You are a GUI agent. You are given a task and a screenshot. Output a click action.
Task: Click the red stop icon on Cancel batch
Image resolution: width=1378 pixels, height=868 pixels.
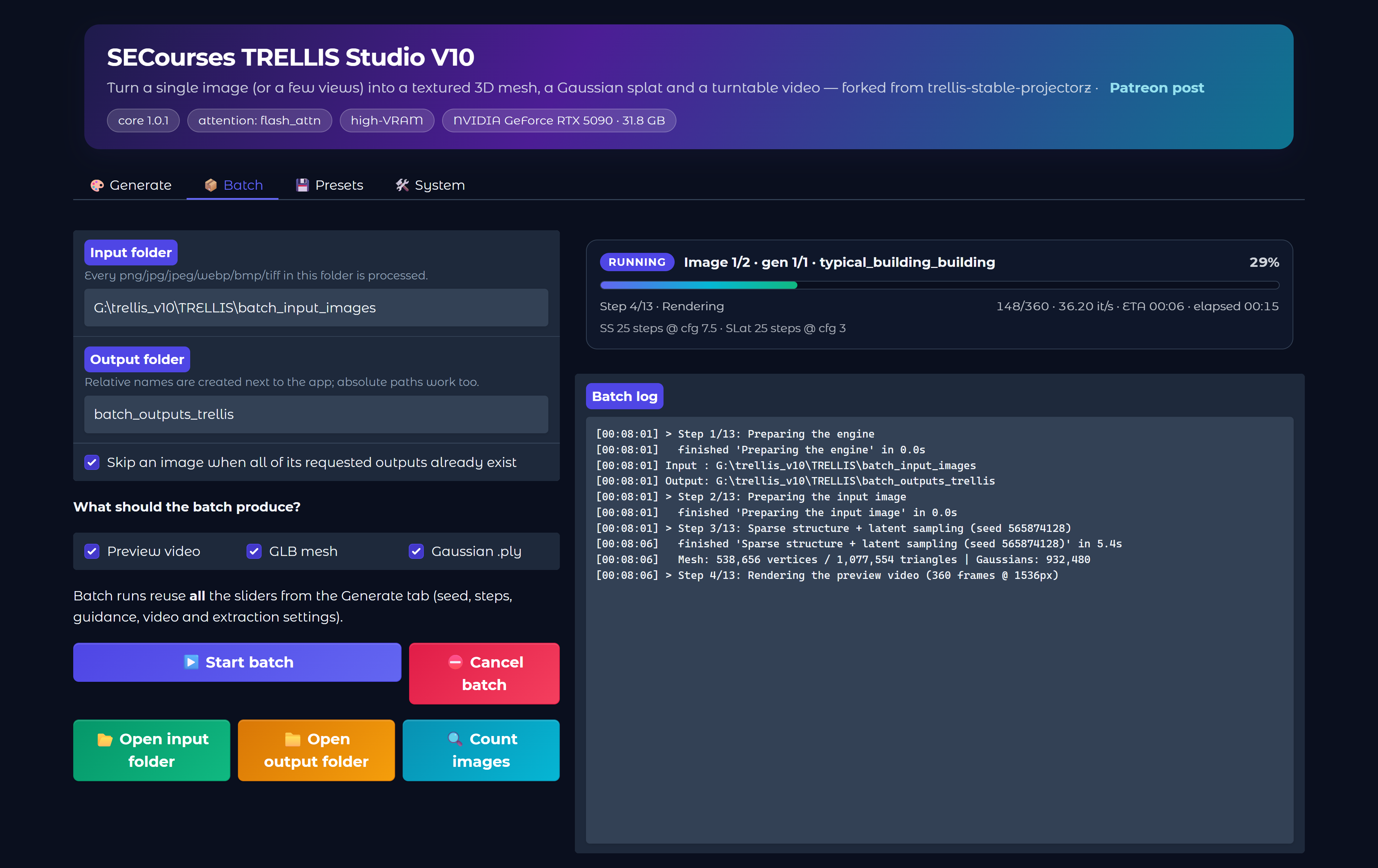455,662
